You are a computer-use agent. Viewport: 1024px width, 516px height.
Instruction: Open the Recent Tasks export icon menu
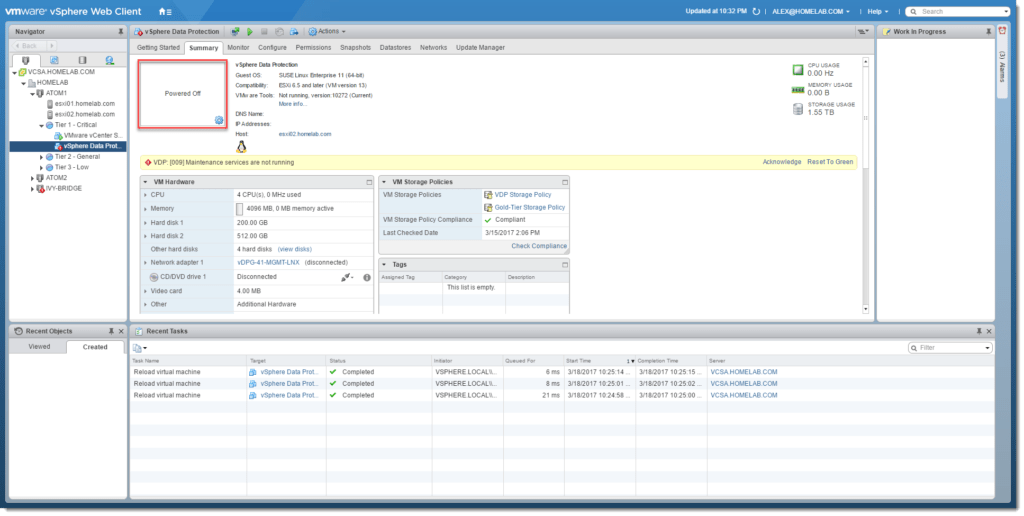point(140,348)
